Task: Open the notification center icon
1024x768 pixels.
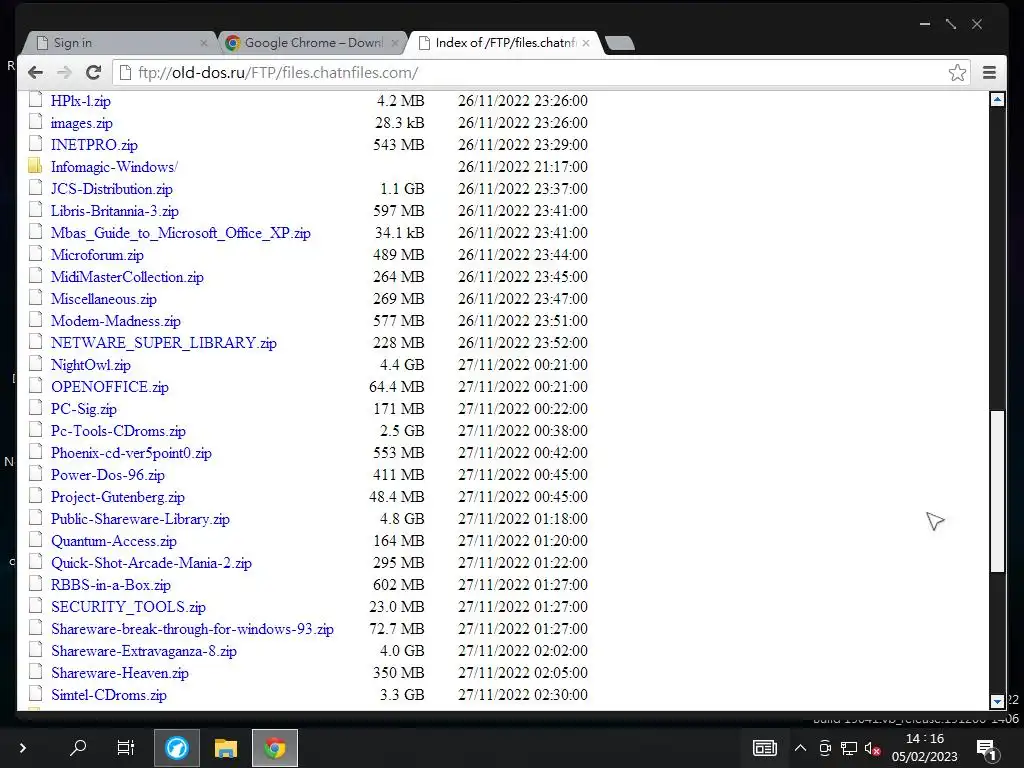Action: click(985, 748)
